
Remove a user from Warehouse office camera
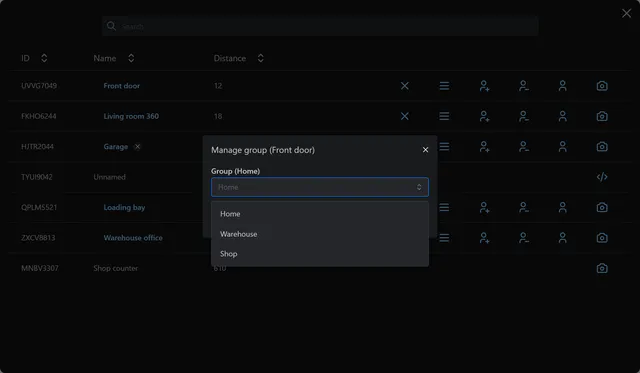pyautogui.click(x=523, y=238)
